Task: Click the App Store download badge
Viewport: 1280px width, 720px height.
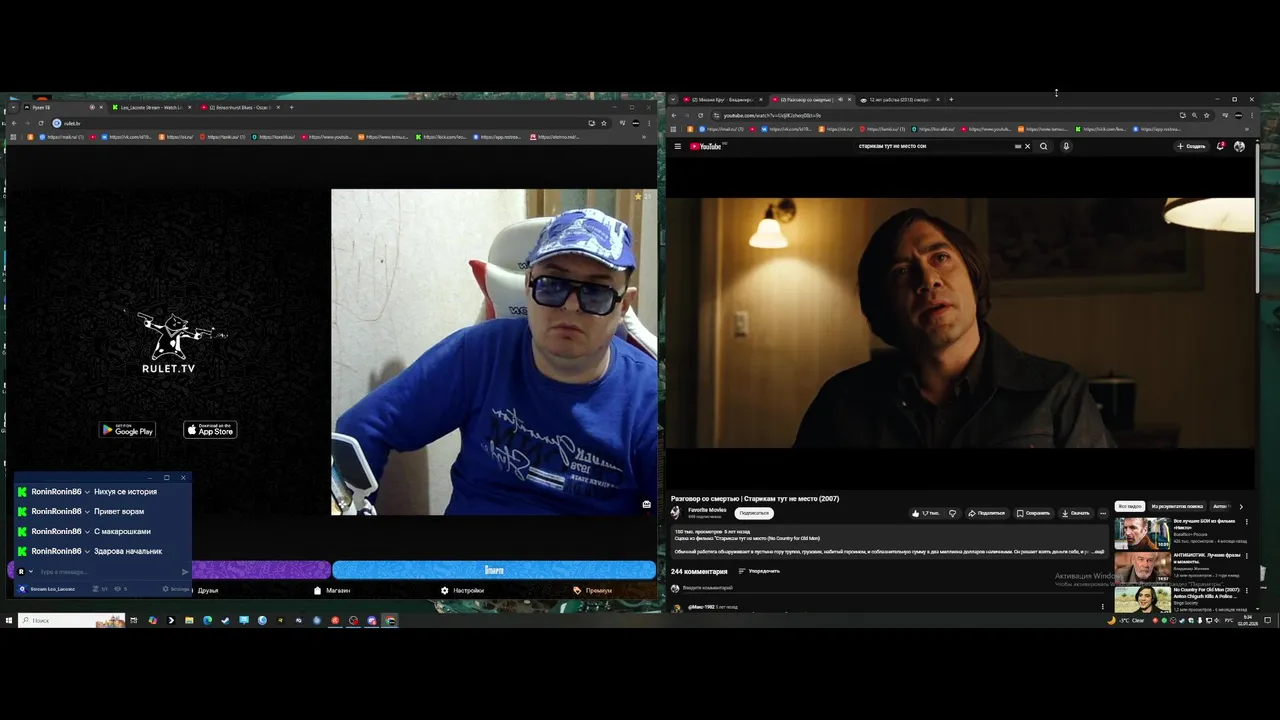Action: [x=210, y=430]
